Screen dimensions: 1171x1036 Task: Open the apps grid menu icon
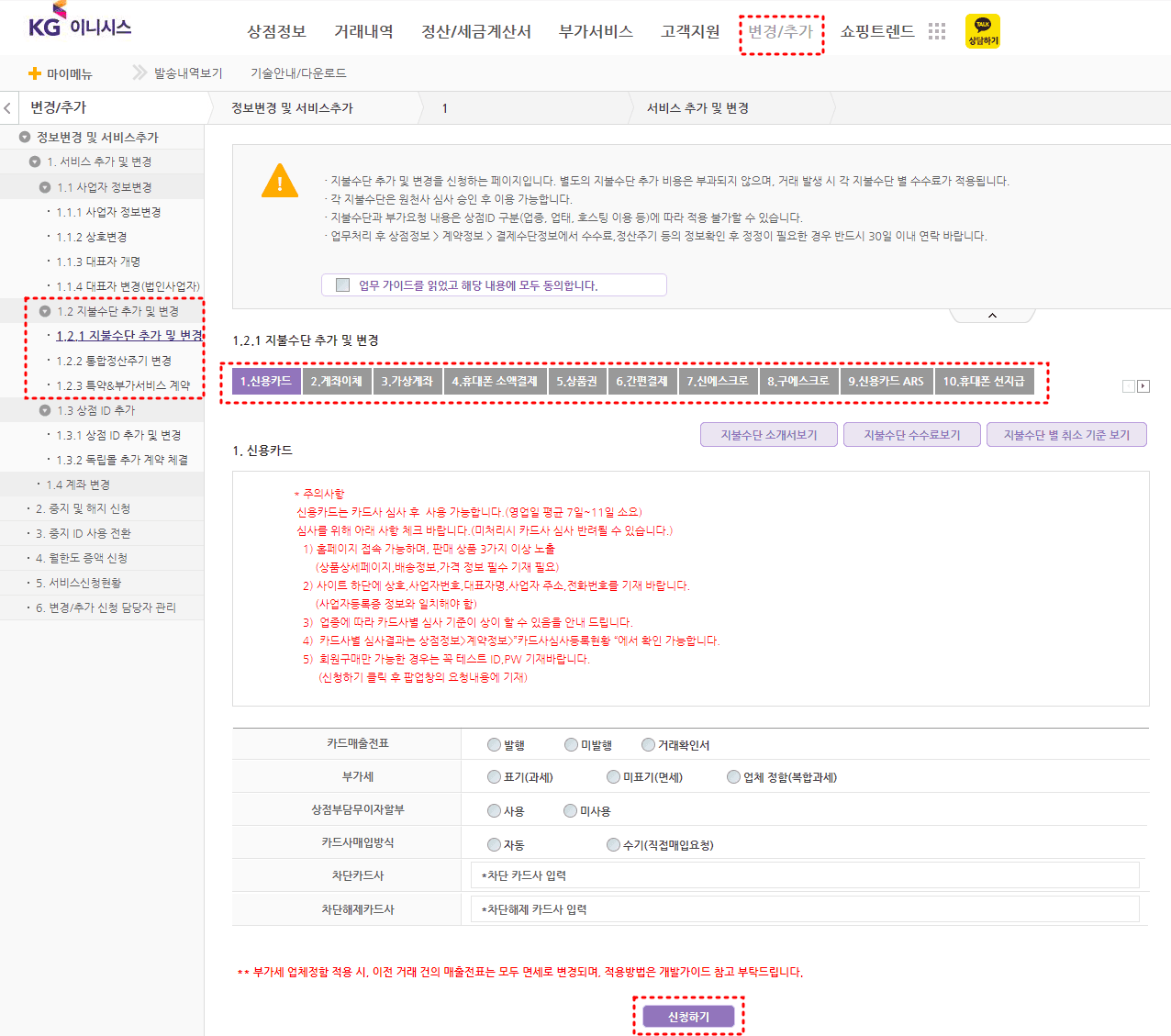(x=936, y=32)
